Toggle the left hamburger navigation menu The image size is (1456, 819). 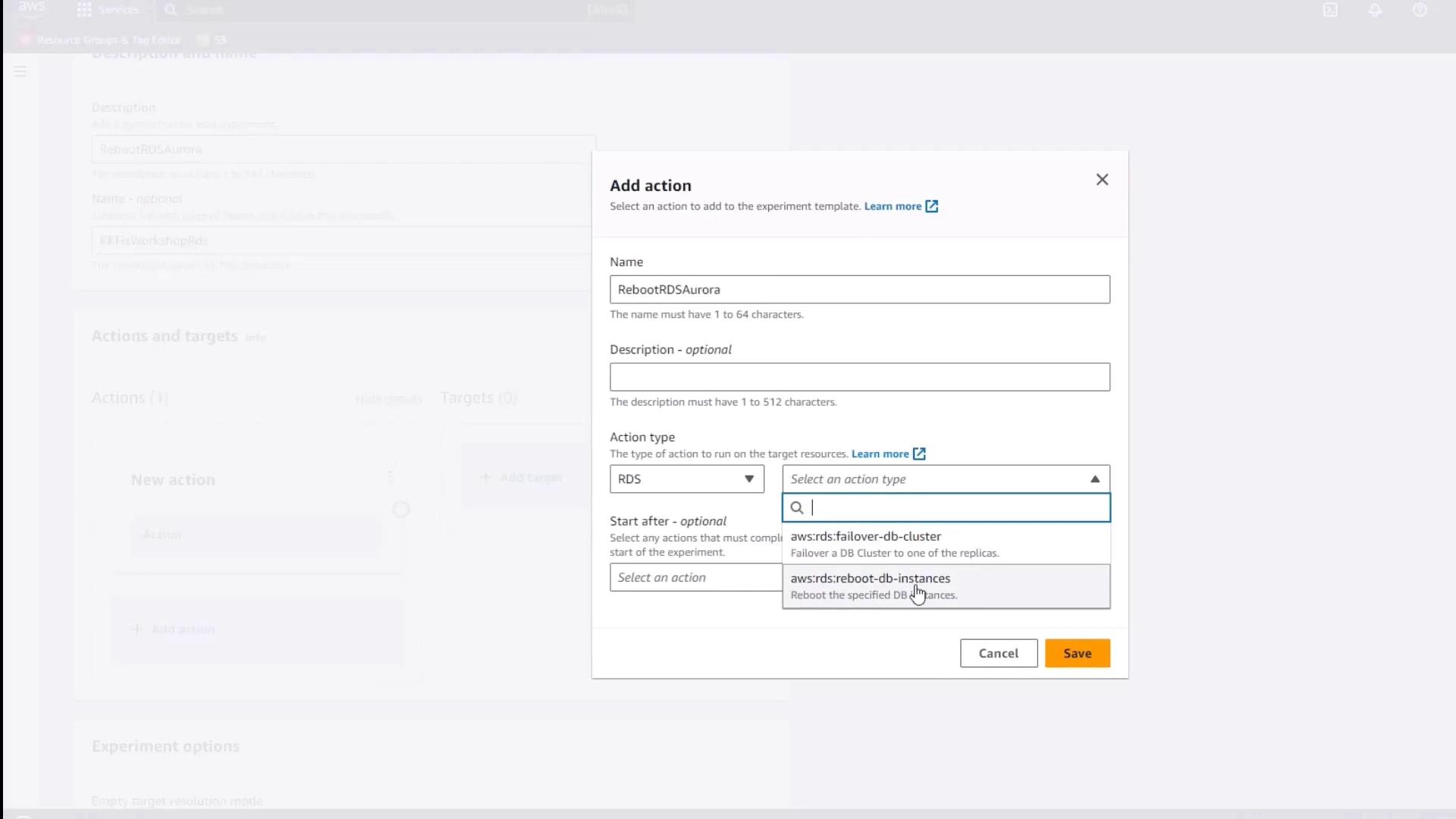click(20, 71)
